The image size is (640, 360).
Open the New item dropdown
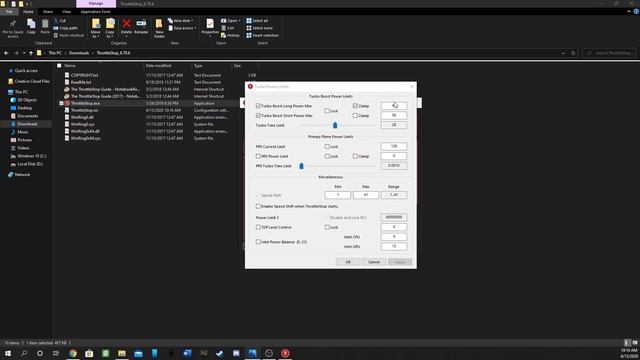coord(180,20)
